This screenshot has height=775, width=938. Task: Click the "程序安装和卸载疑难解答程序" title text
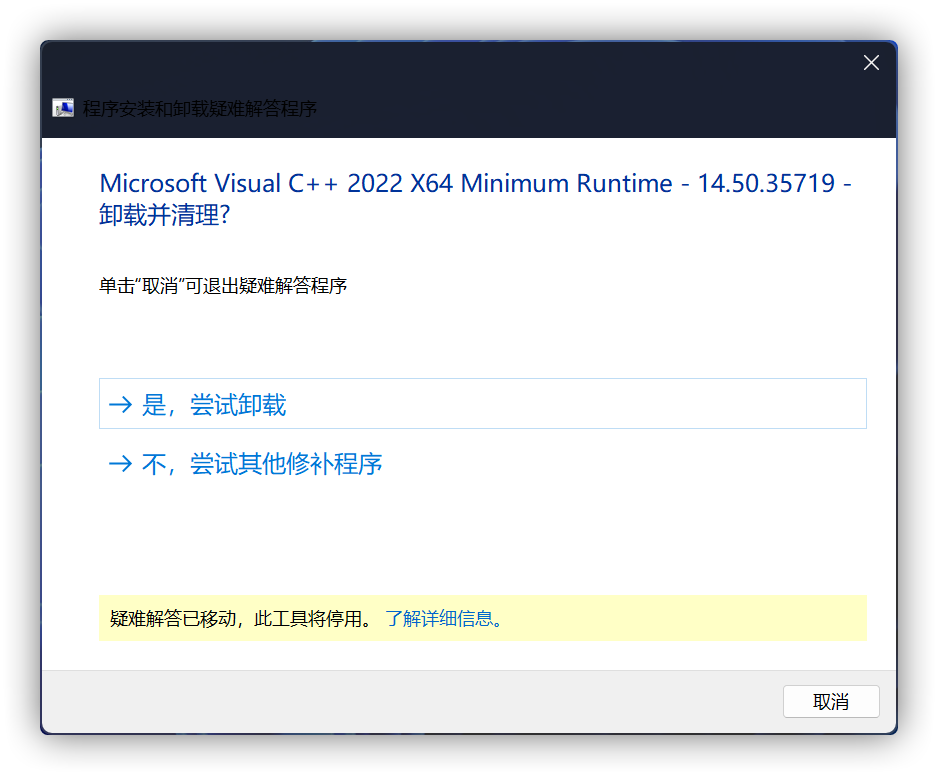pos(200,109)
